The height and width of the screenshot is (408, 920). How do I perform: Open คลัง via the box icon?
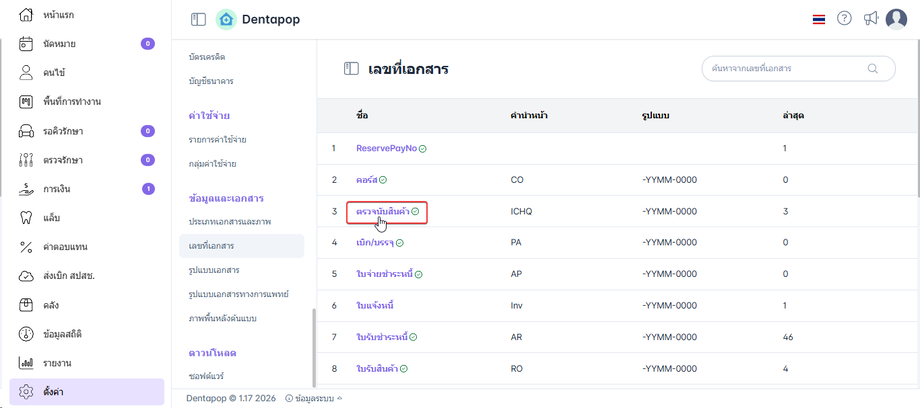click(27, 304)
